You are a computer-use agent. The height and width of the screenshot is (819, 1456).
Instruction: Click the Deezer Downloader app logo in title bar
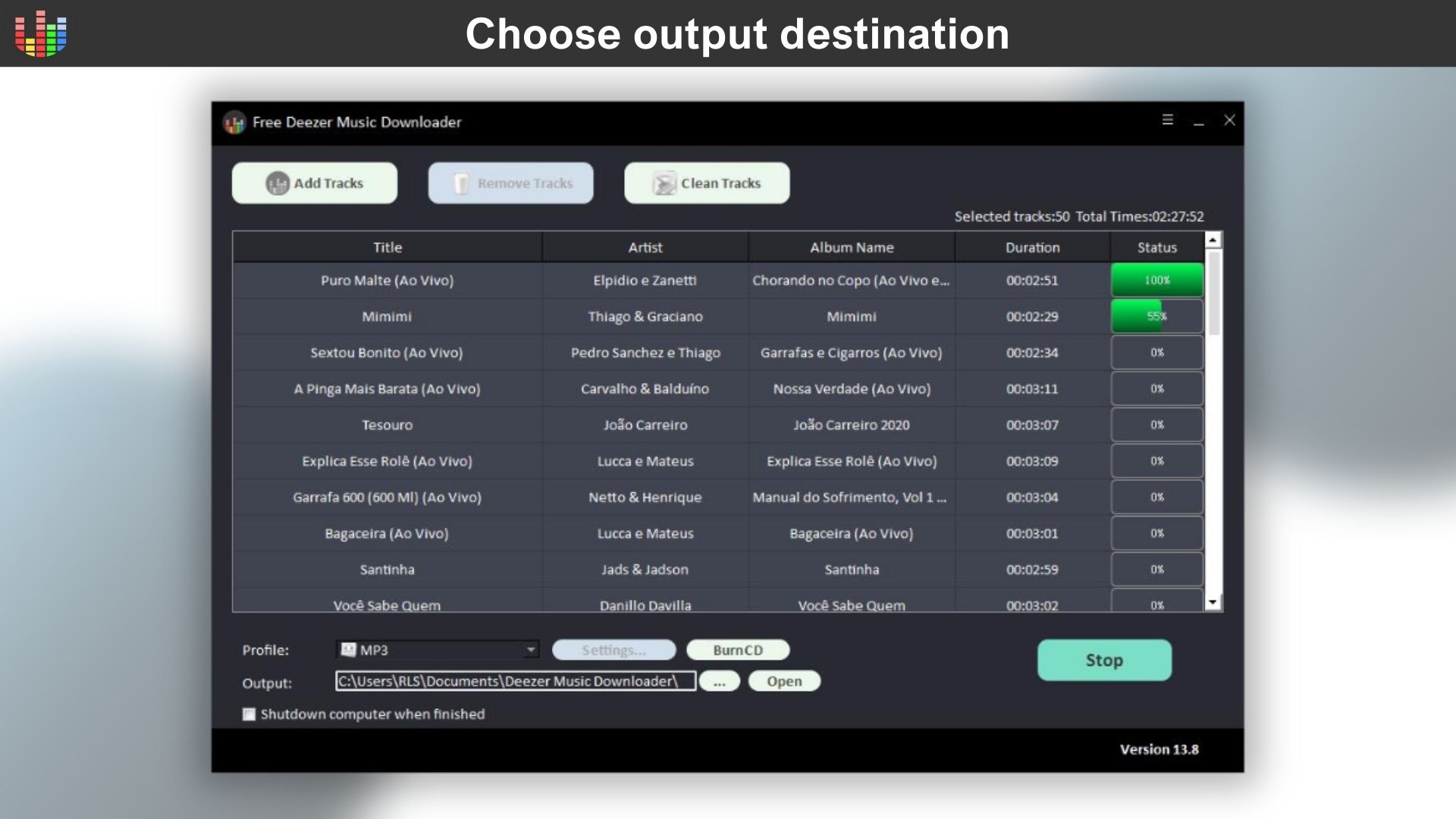(x=234, y=122)
